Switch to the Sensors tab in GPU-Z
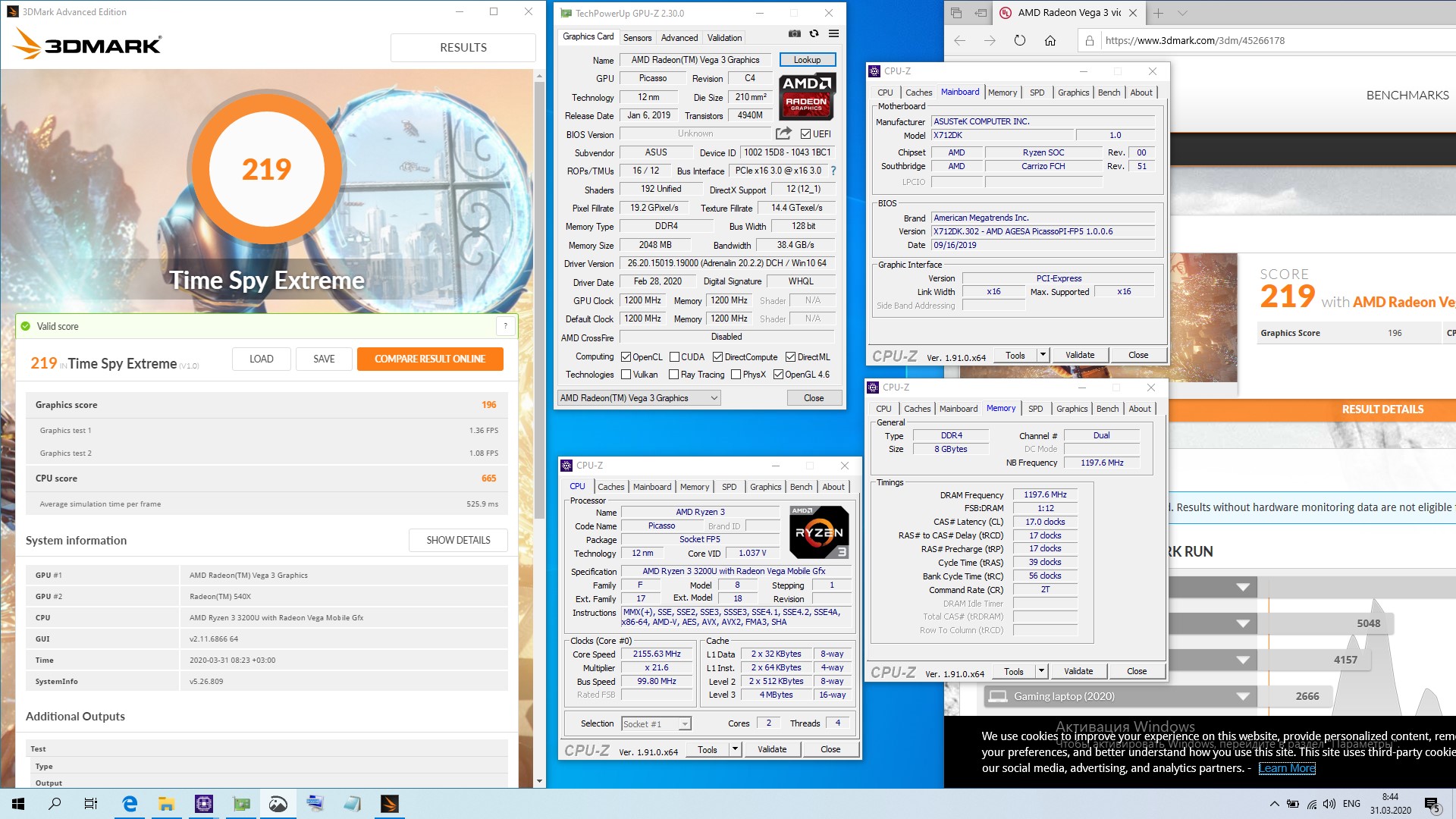This screenshot has width=1456, height=819. tap(637, 37)
